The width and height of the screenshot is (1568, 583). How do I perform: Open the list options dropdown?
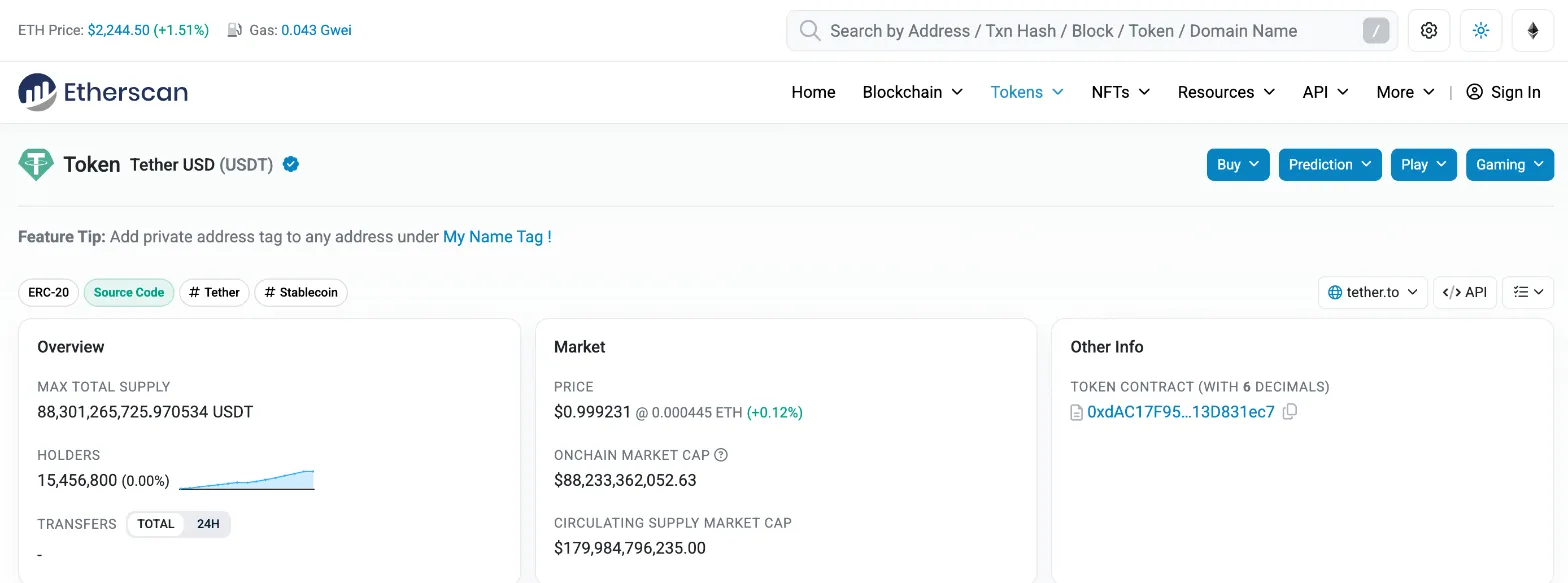1528,292
